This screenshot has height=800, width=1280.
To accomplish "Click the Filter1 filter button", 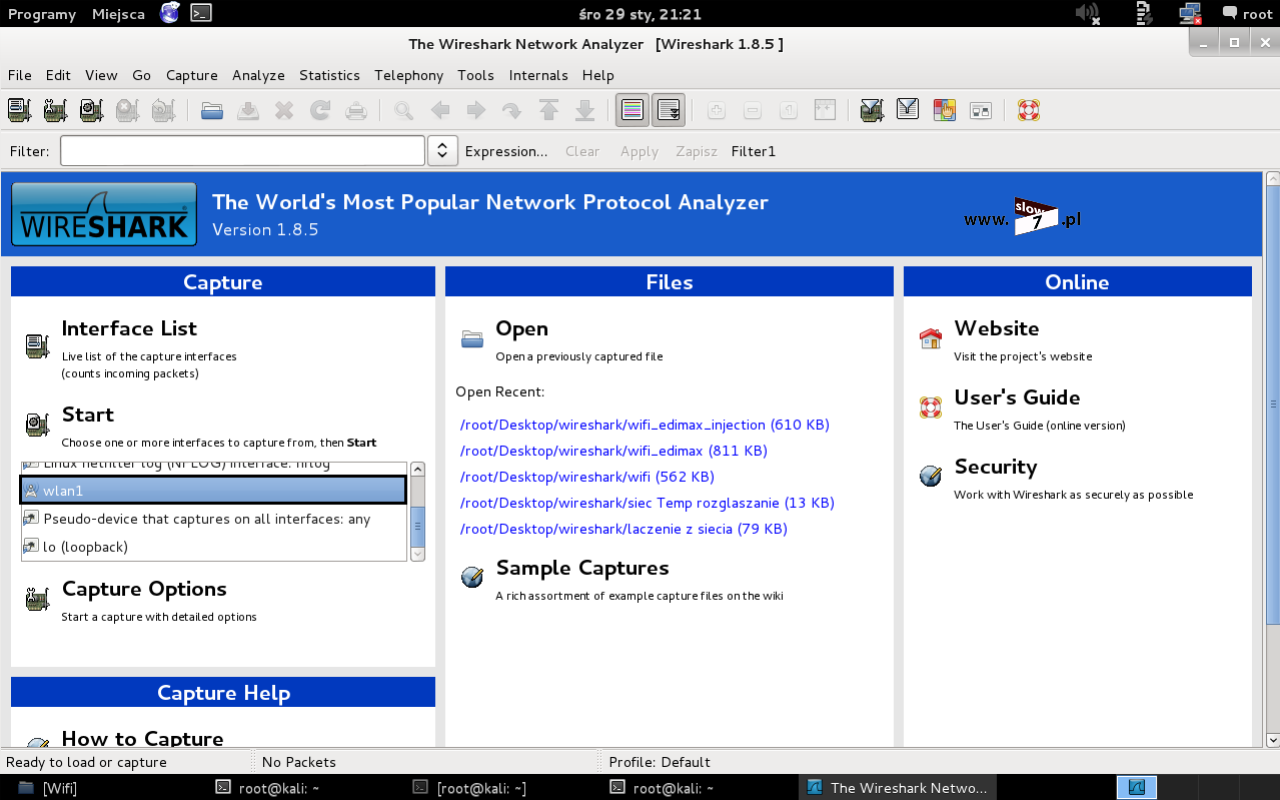I will (753, 151).
